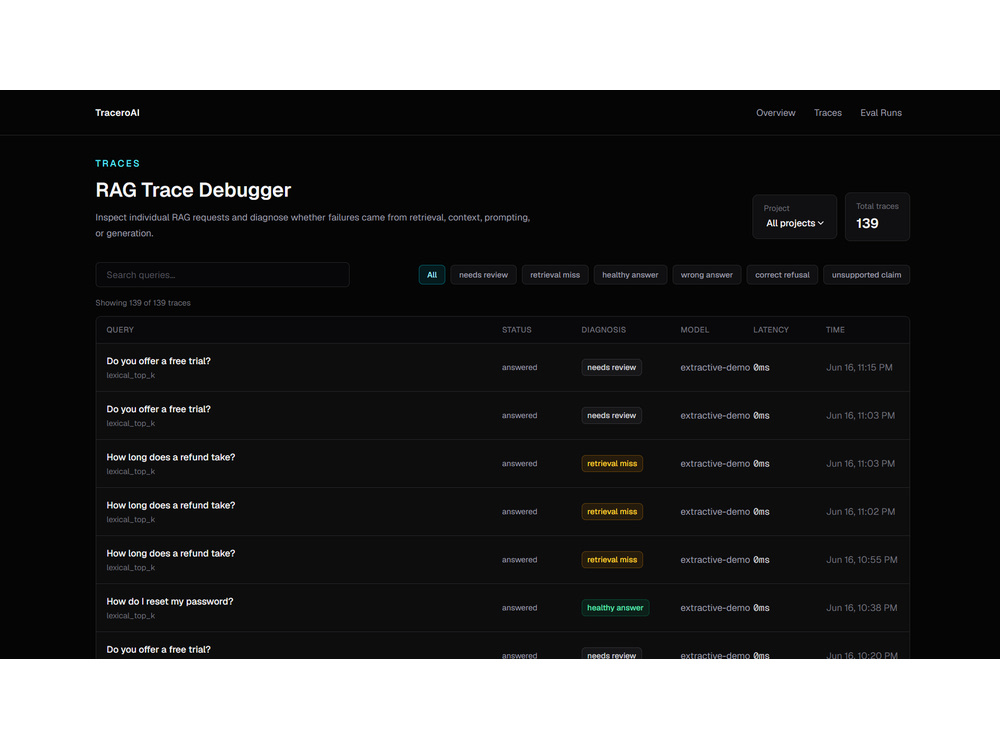
Task: Click lexical_top_k under password query
Action: click(131, 615)
